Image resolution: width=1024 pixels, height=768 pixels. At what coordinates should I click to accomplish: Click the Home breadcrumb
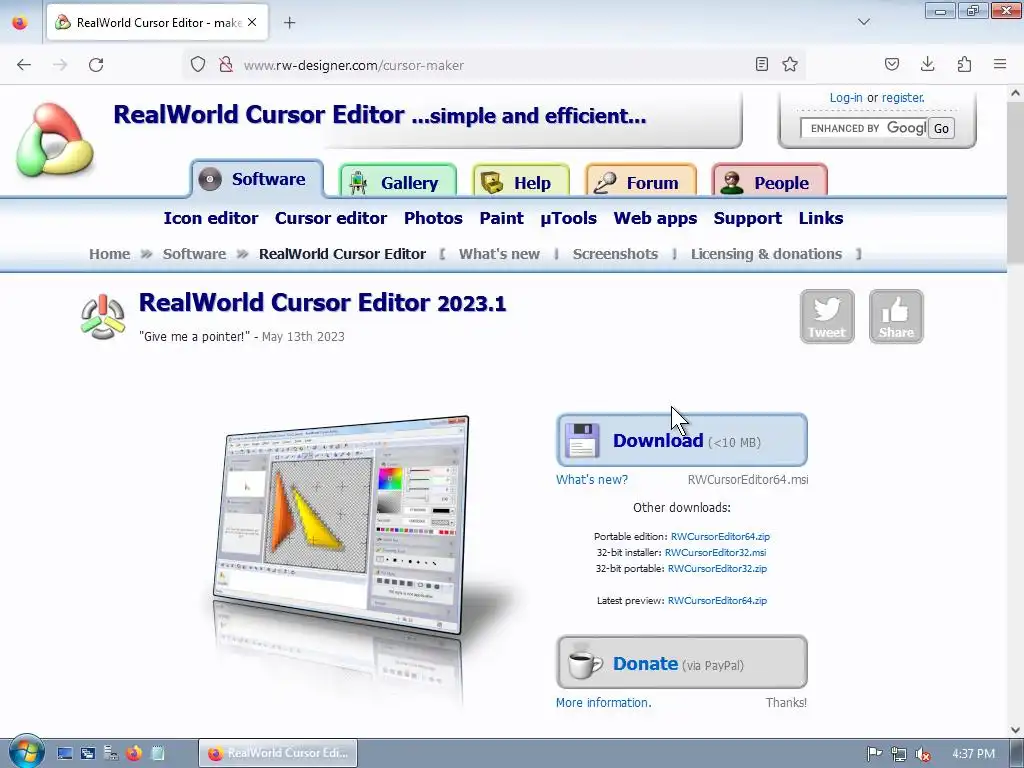110,254
